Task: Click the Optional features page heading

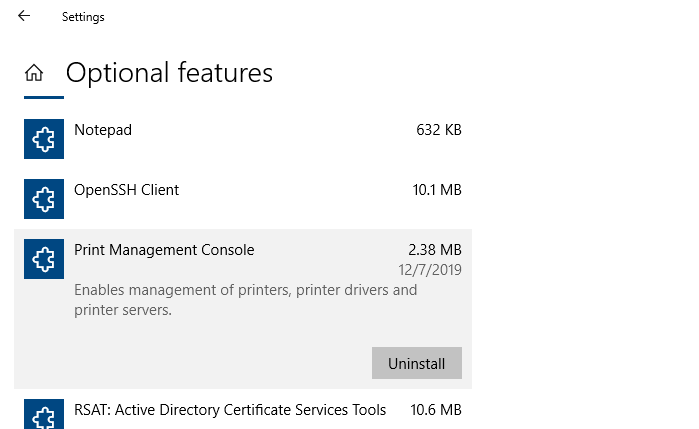Action: (x=169, y=73)
